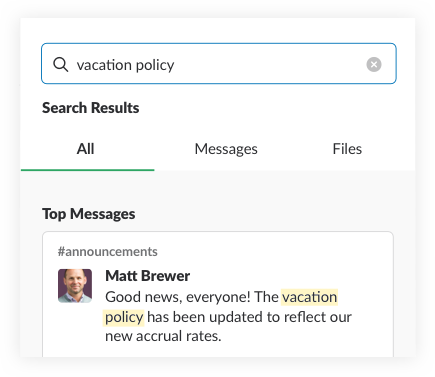This screenshot has width=435, height=377.
Task: Click the magnifying glass search icon
Action: (60, 64)
